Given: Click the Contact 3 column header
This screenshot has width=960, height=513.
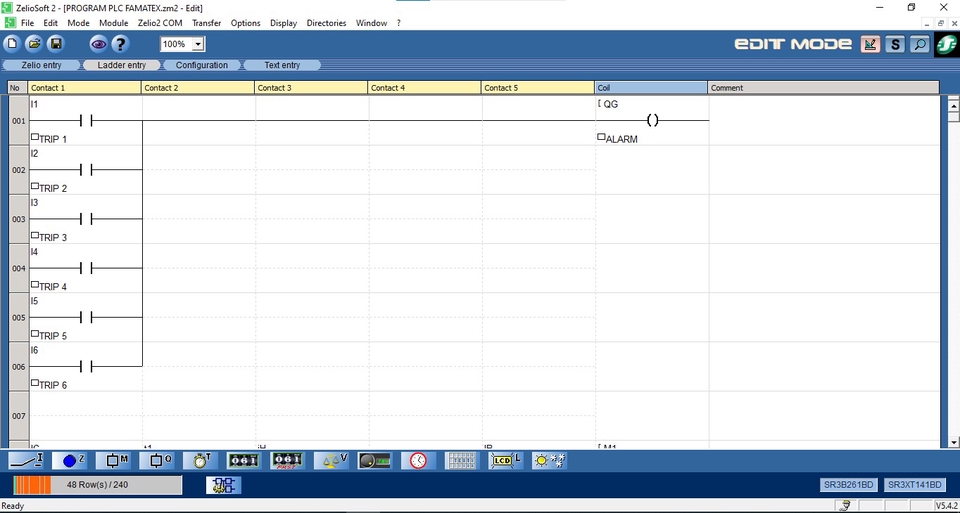Looking at the screenshot, I should coord(311,88).
